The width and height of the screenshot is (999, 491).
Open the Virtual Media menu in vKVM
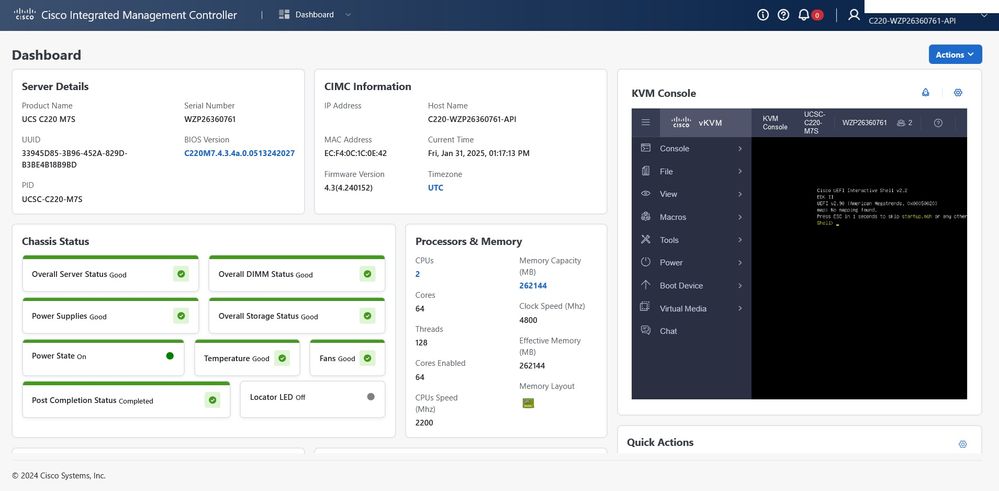coord(691,309)
